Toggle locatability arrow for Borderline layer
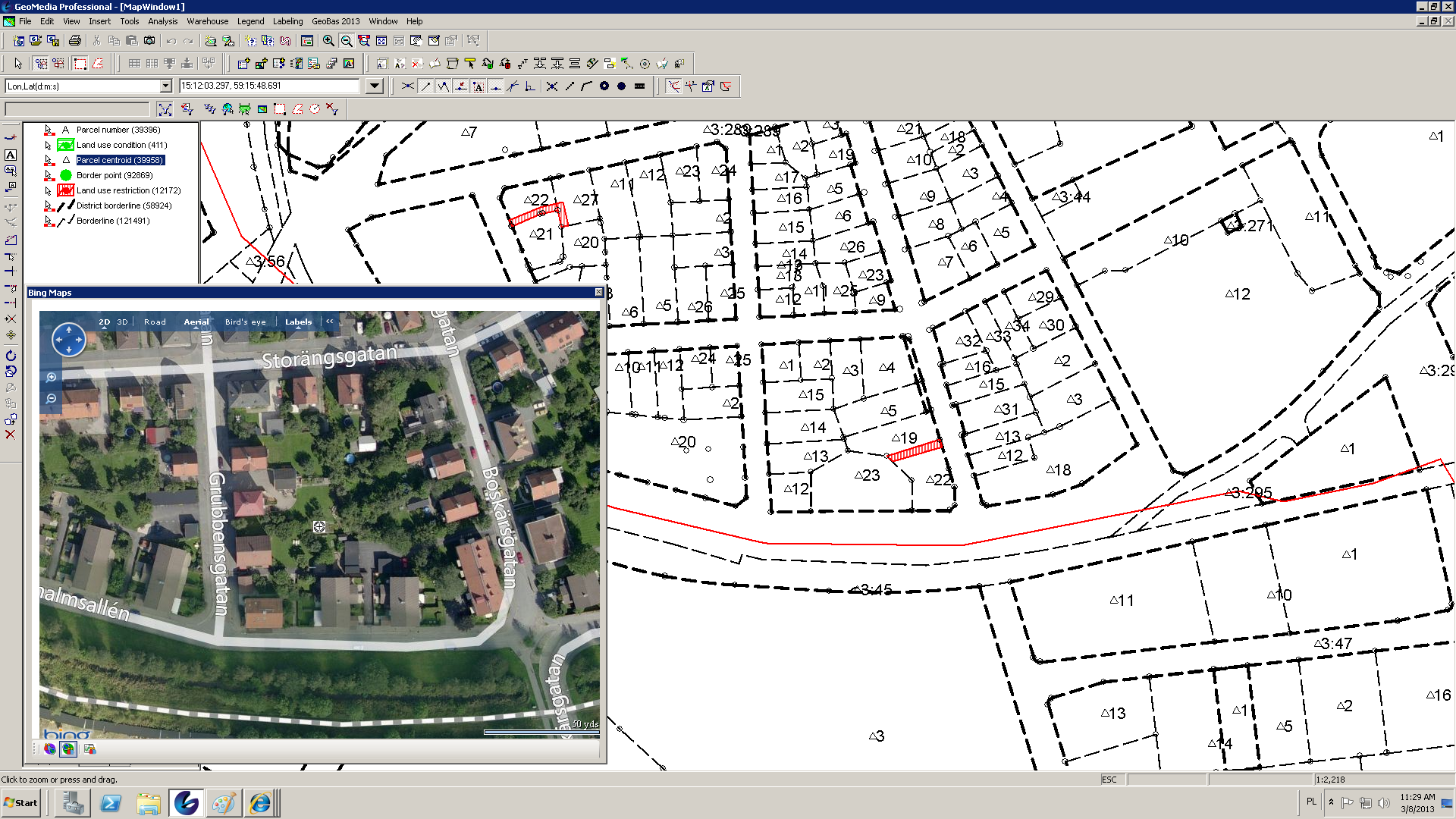Screen dimensions: 1456x819 [x=49, y=221]
